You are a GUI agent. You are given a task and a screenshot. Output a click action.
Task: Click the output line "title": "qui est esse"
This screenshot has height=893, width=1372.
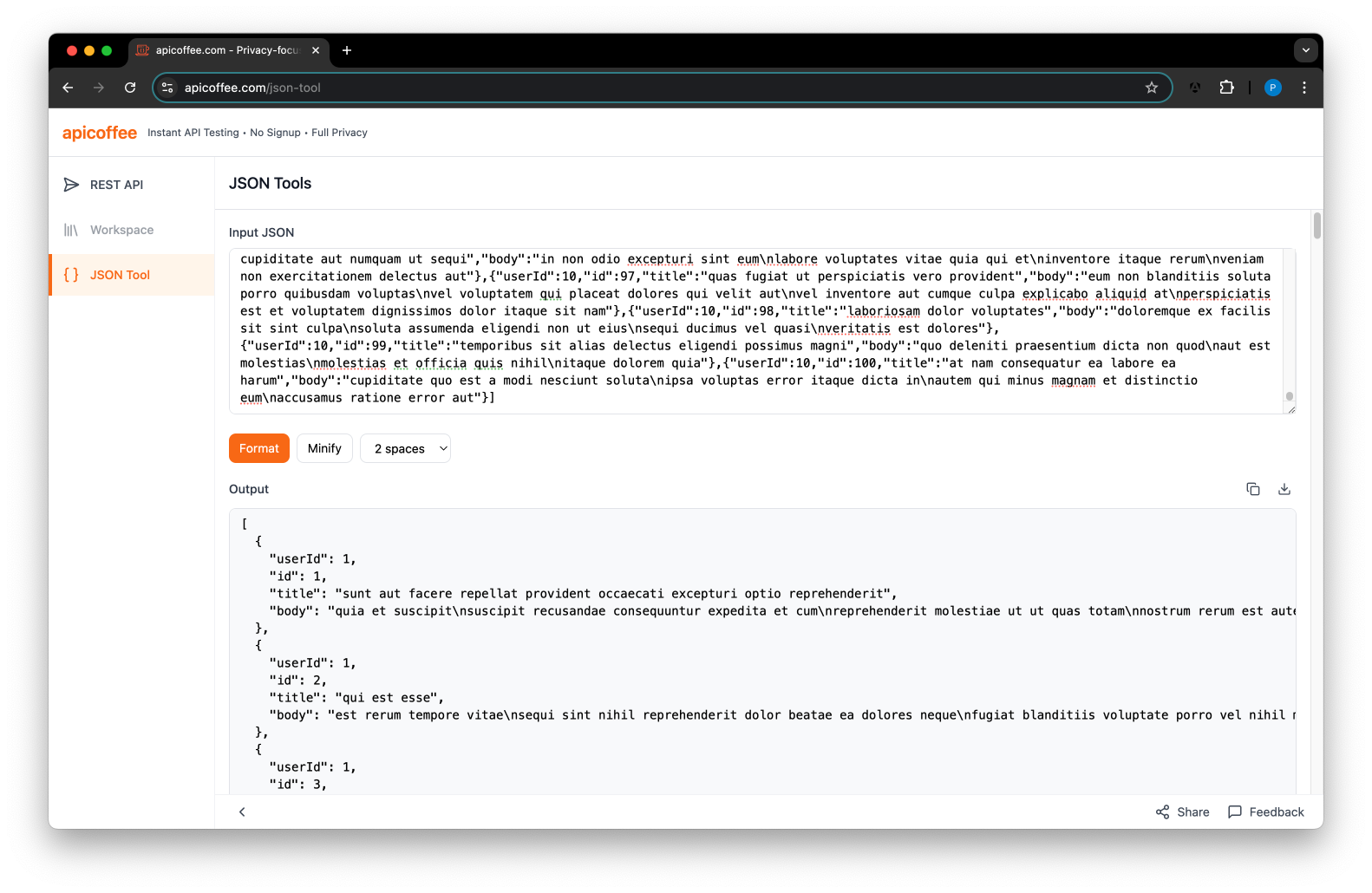[356, 698]
